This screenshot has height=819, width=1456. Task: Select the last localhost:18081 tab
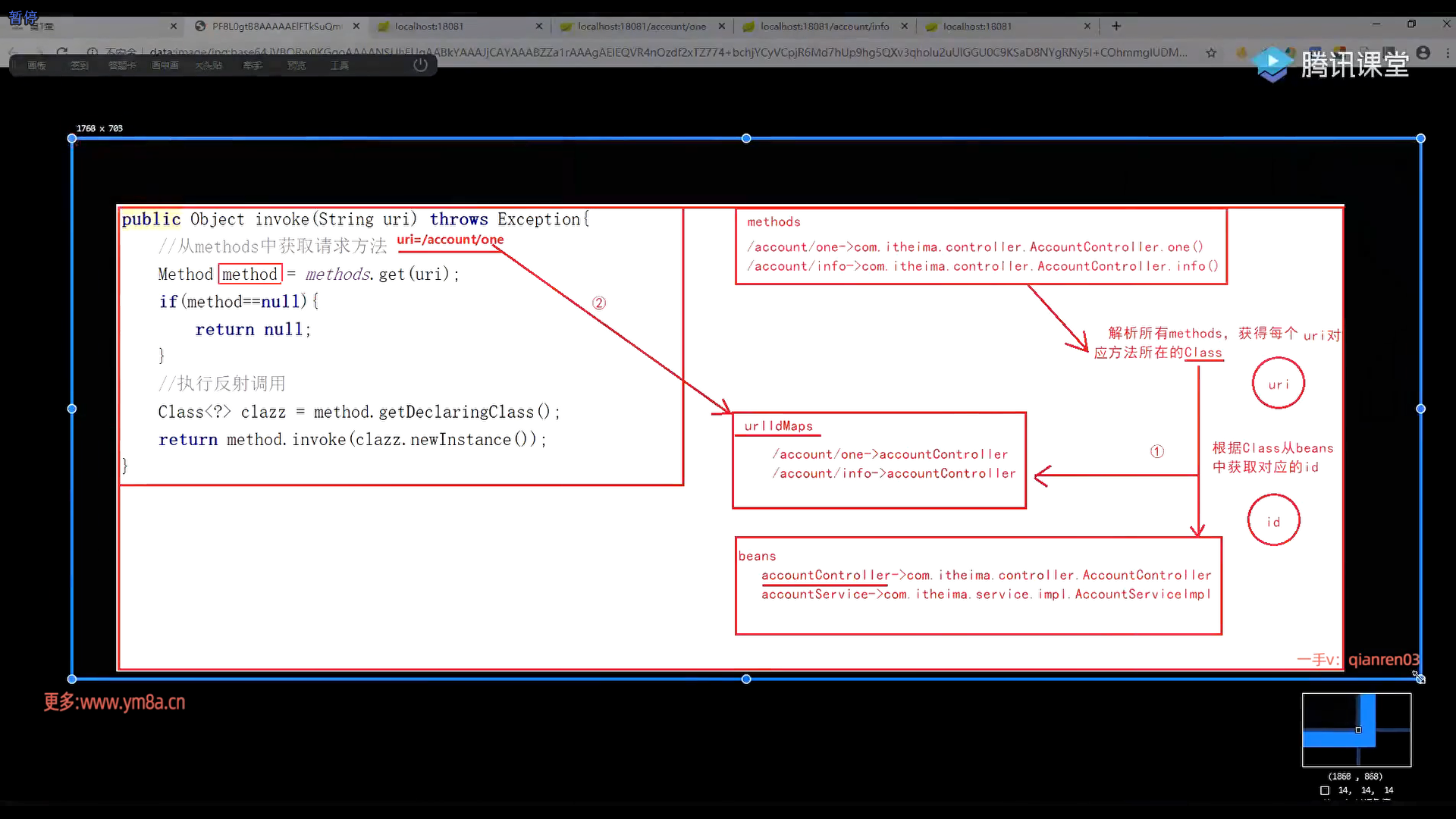tap(977, 26)
